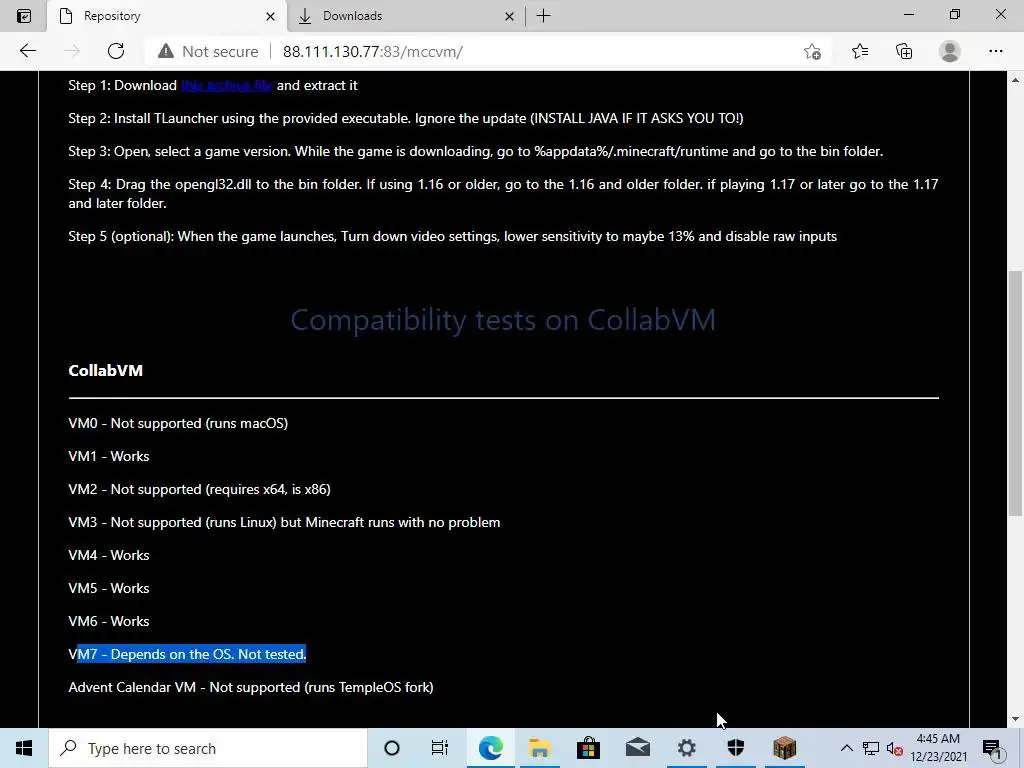Click the page vertical scrollbar thumb
1024x768 pixels.
pos(1015,392)
